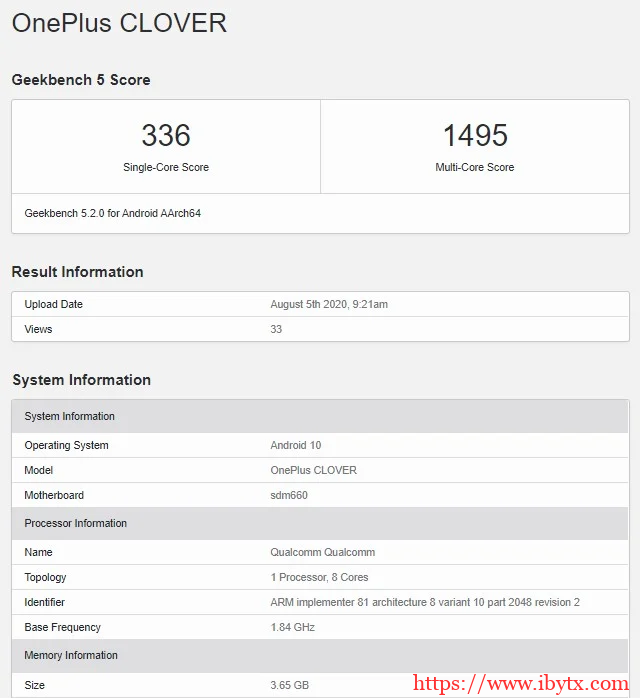
Task: Click the 1.84 GHz base frequency value
Action: pos(293,627)
